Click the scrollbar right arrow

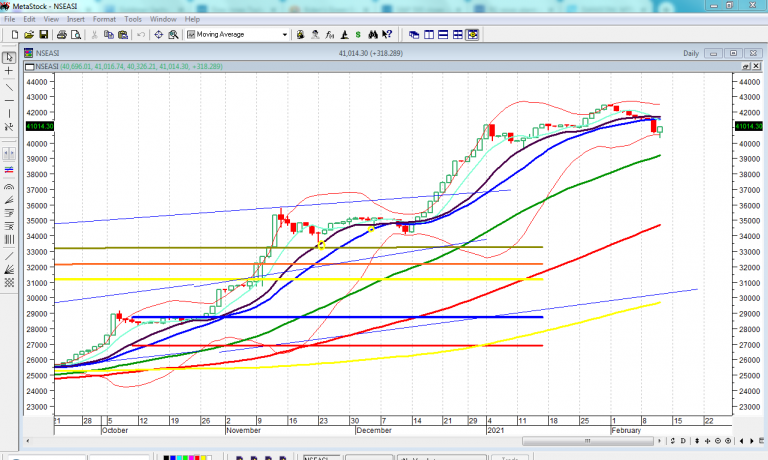click(659, 441)
